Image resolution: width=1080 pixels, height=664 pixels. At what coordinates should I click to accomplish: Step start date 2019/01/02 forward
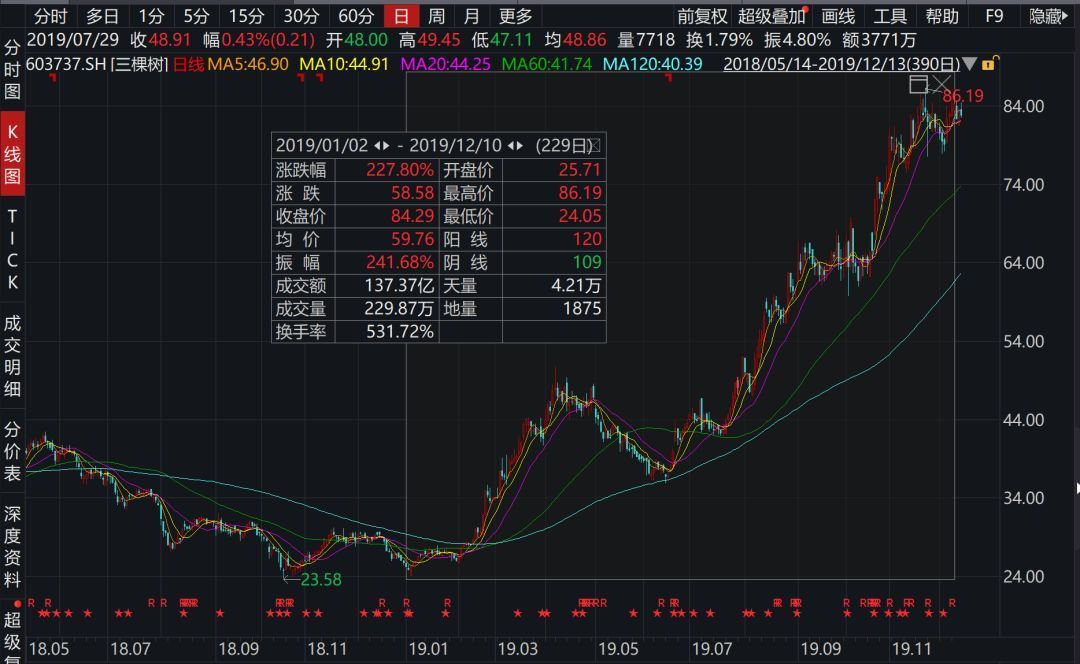point(386,146)
